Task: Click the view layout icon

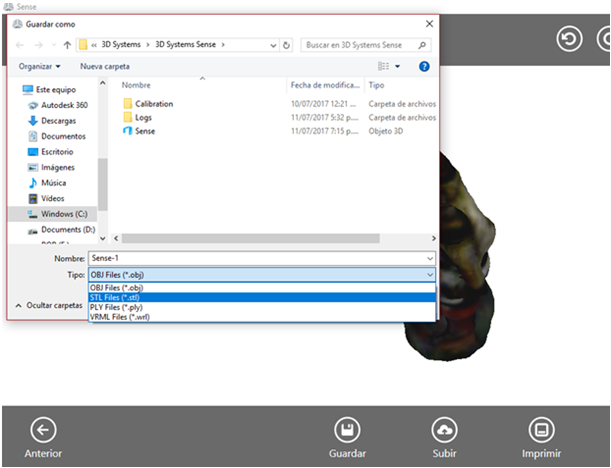Action: tap(383, 66)
